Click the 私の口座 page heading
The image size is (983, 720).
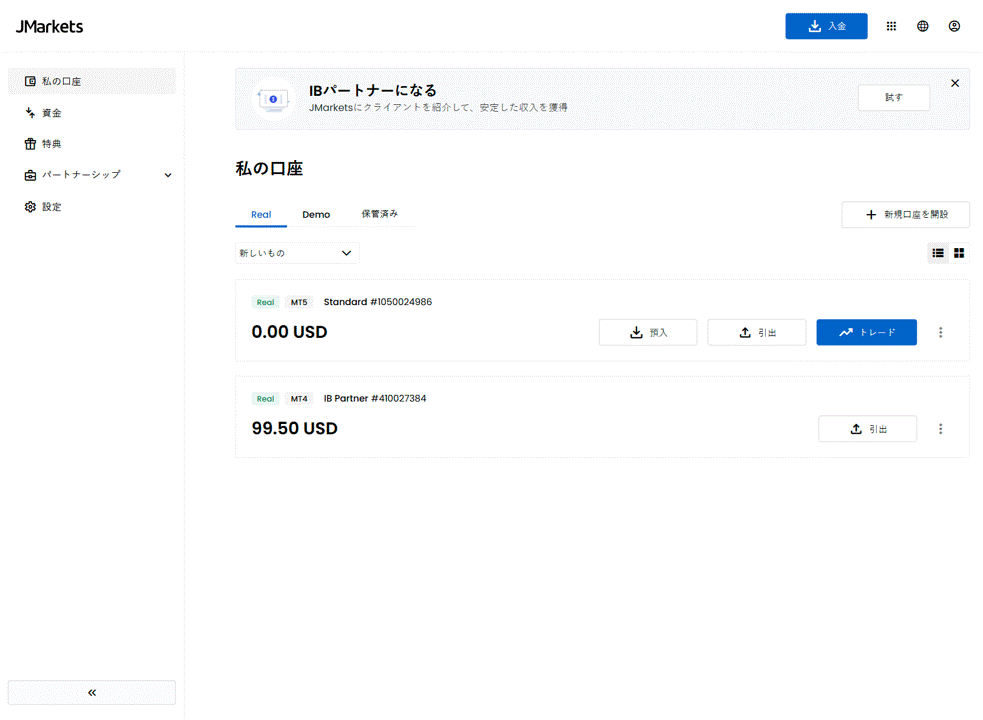click(x=269, y=169)
